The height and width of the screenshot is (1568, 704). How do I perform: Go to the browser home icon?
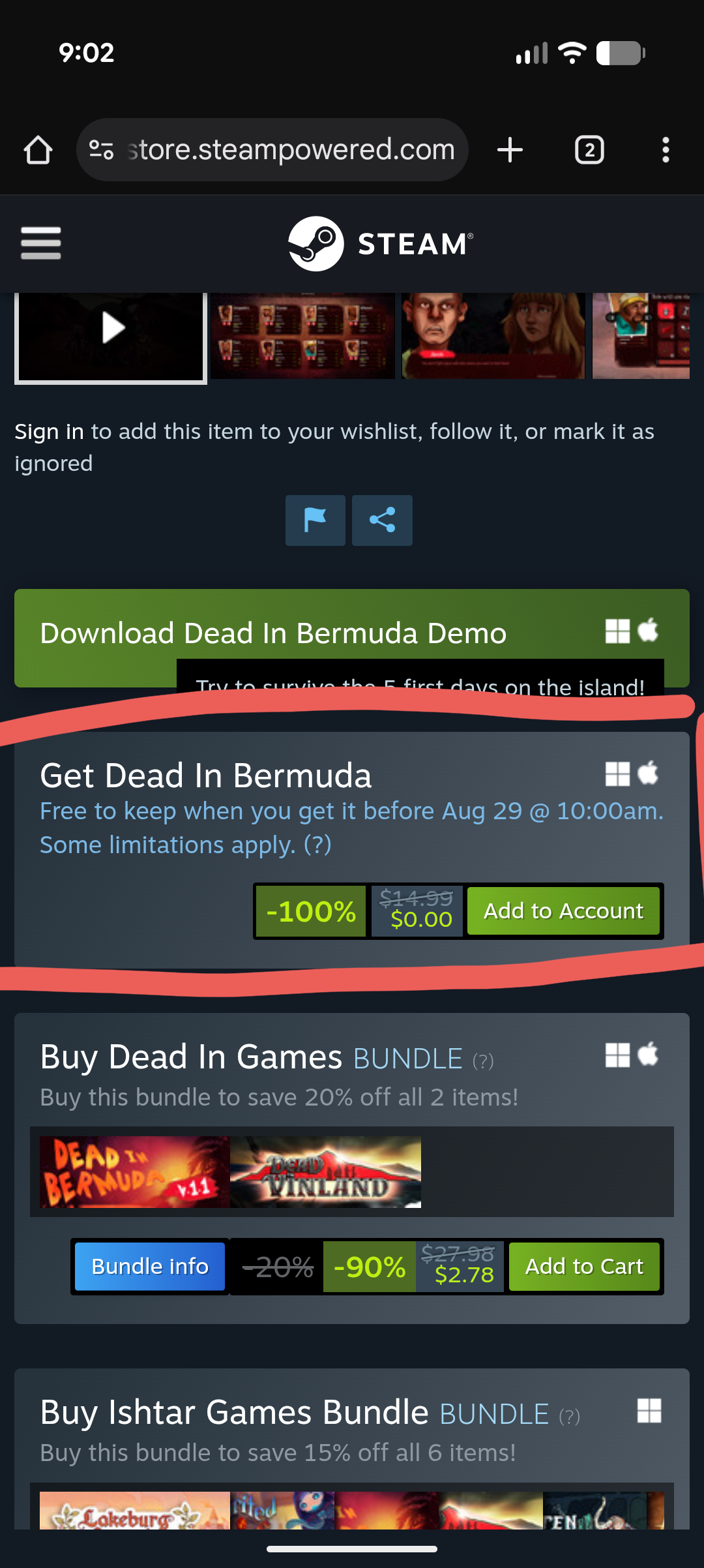38,150
